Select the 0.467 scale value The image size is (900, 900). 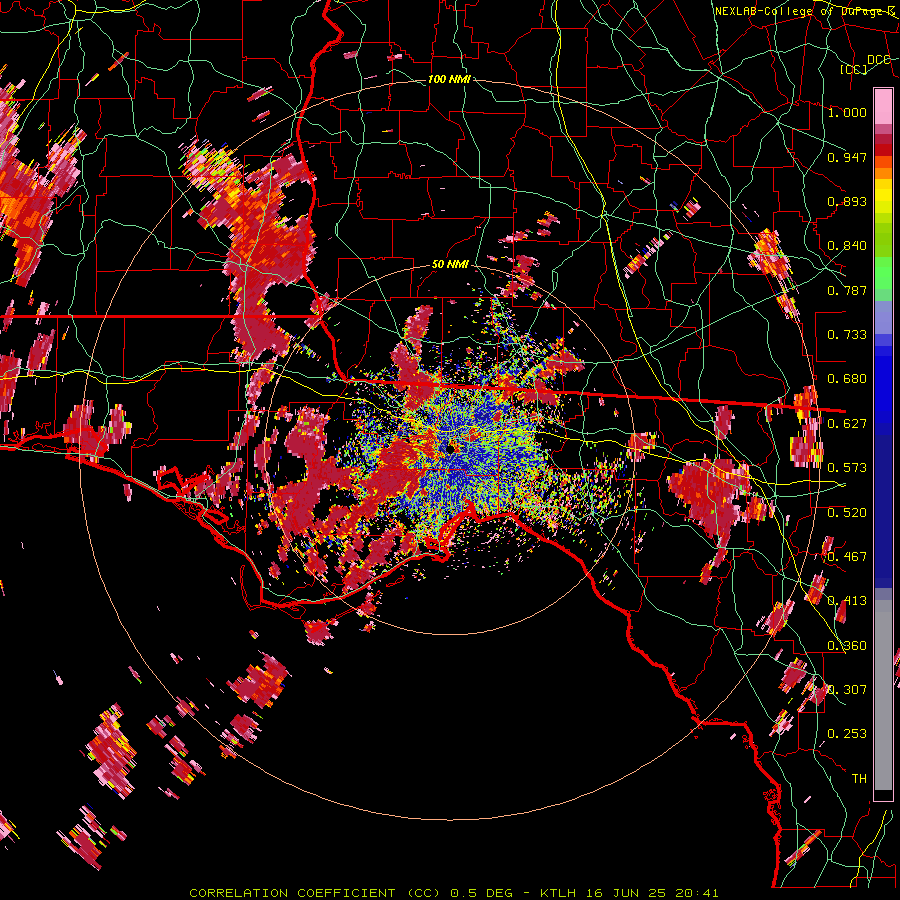coord(847,557)
